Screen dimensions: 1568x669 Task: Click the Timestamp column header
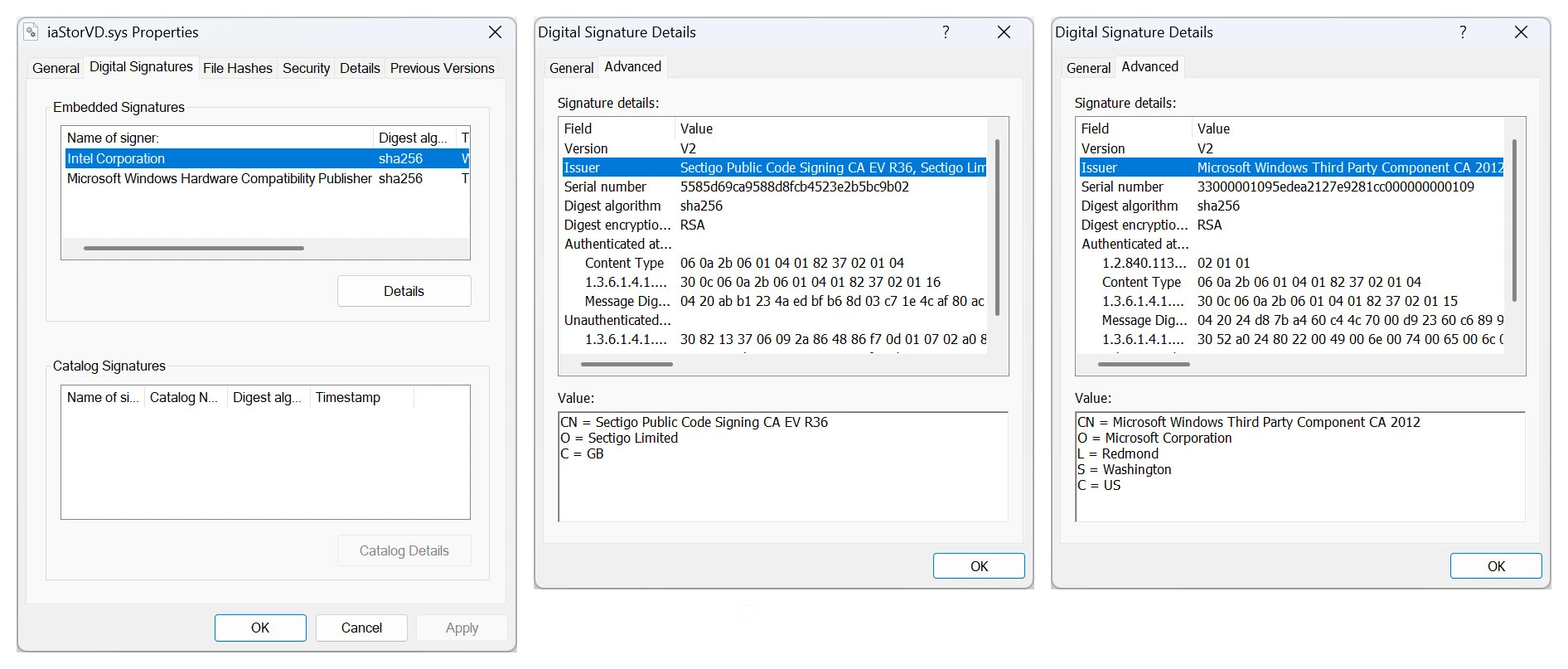(x=361, y=397)
